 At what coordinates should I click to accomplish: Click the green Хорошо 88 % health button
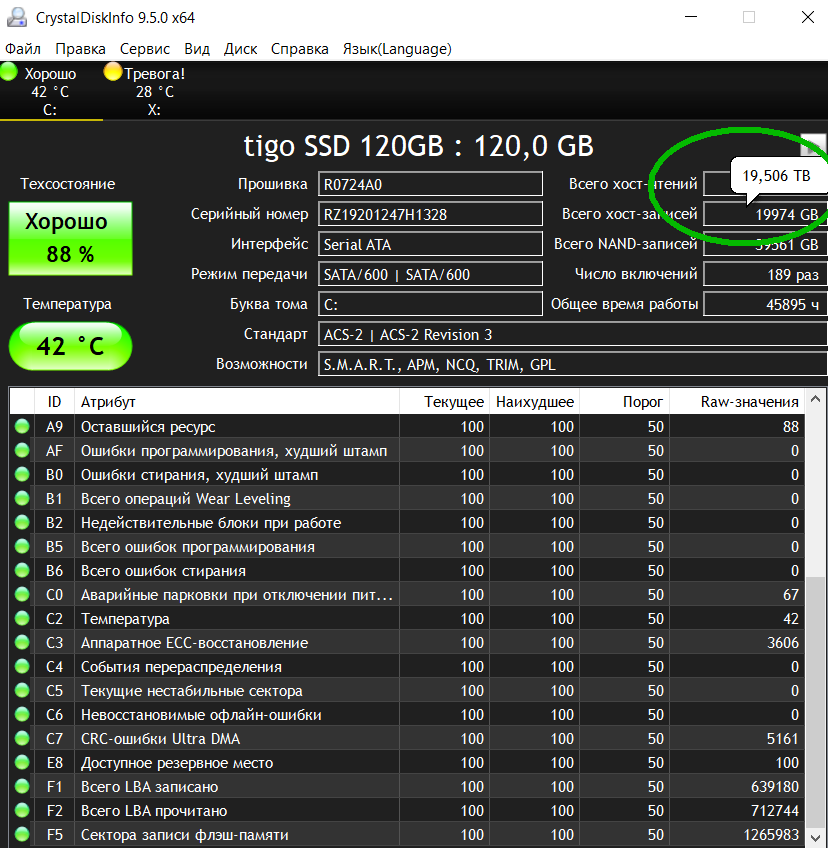70,238
